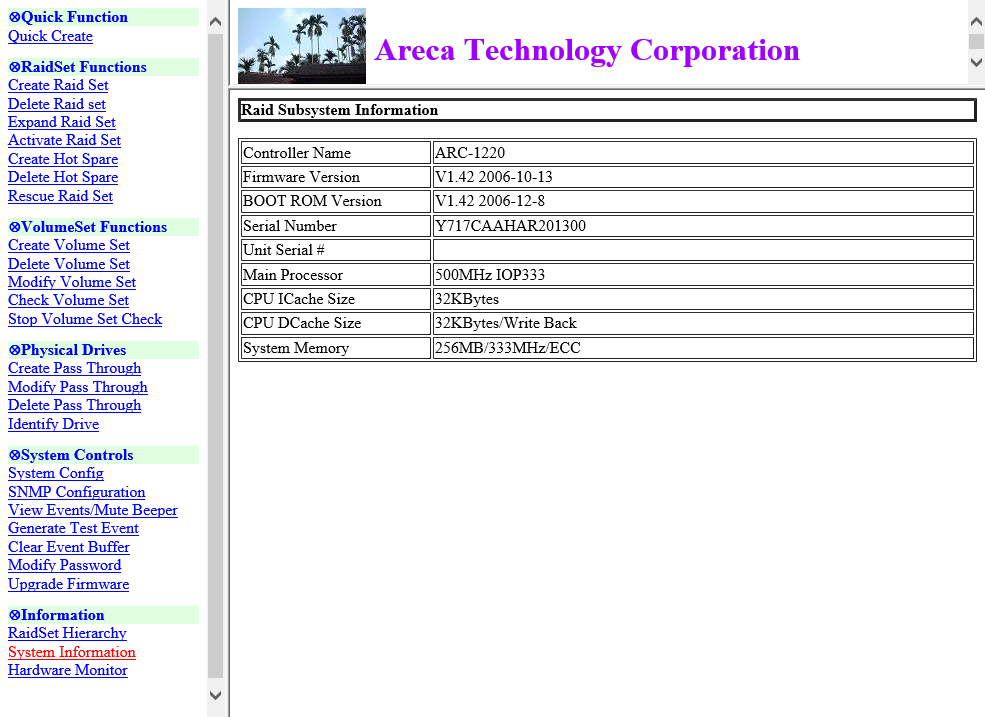Screen dimensions: 985x717
Task: Click the 32KBytes ICache value cell
Action: pyautogui.click(x=703, y=299)
